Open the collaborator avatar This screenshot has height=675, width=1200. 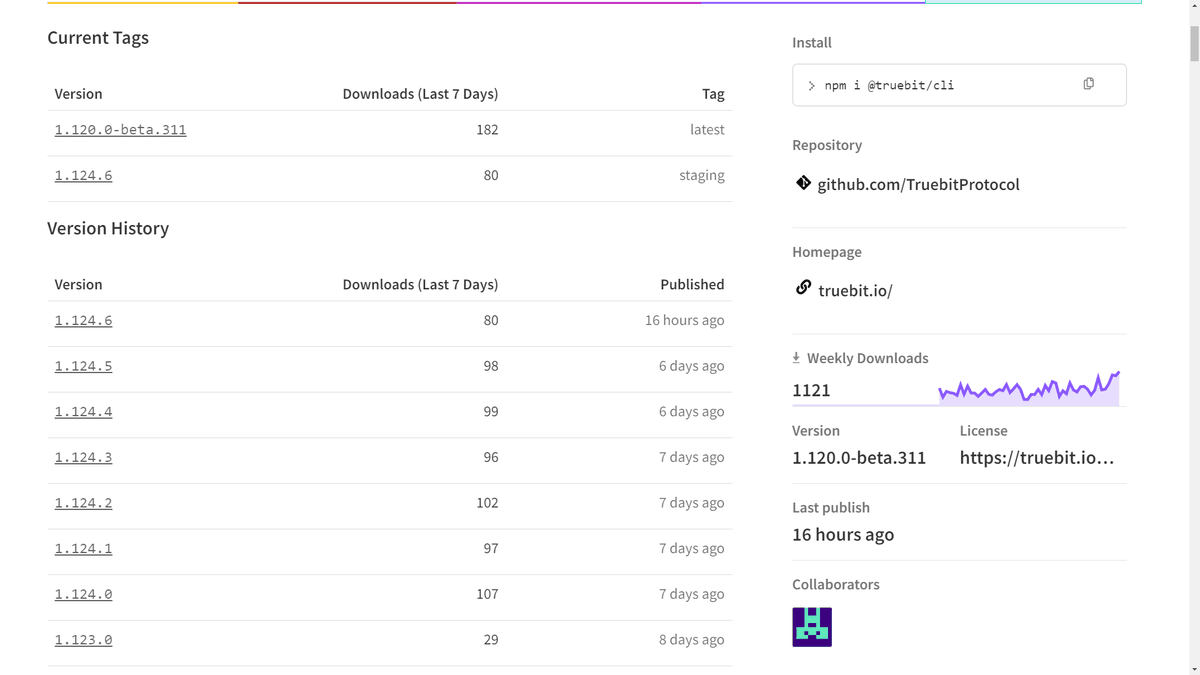812,627
